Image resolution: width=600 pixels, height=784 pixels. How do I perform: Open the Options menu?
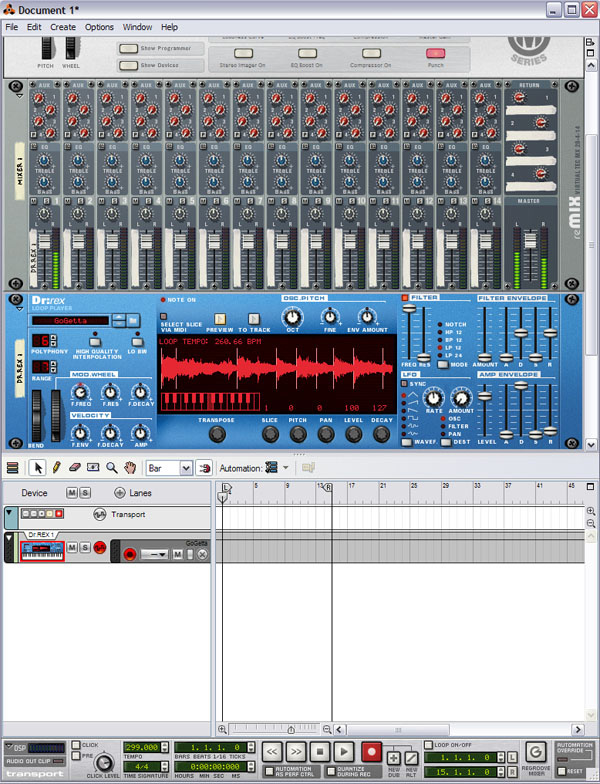tap(99, 27)
